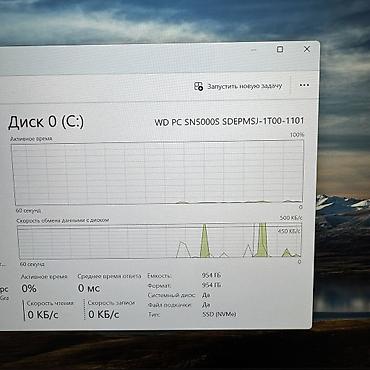Click the capacity value '954 ГБ'
This screenshot has width=370, height=370.
point(211,275)
